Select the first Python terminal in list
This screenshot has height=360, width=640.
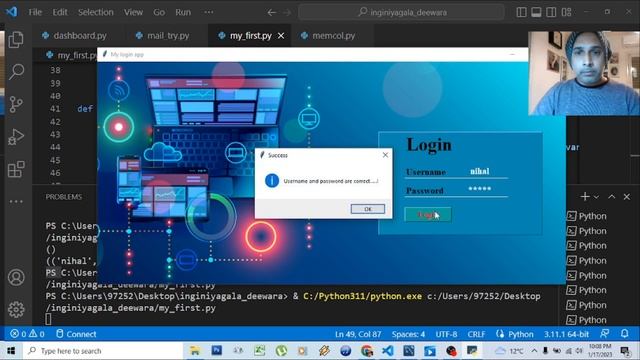pos(587,216)
